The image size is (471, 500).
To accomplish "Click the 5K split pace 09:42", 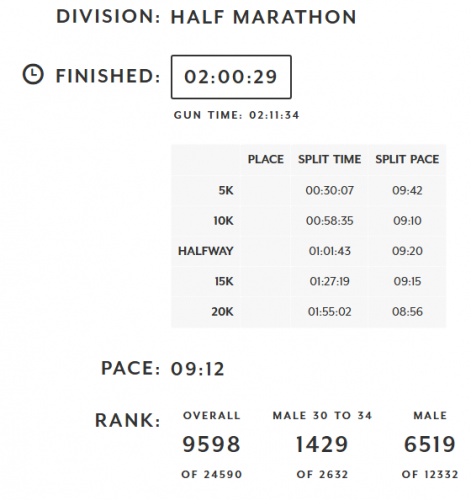I will pos(407,190).
